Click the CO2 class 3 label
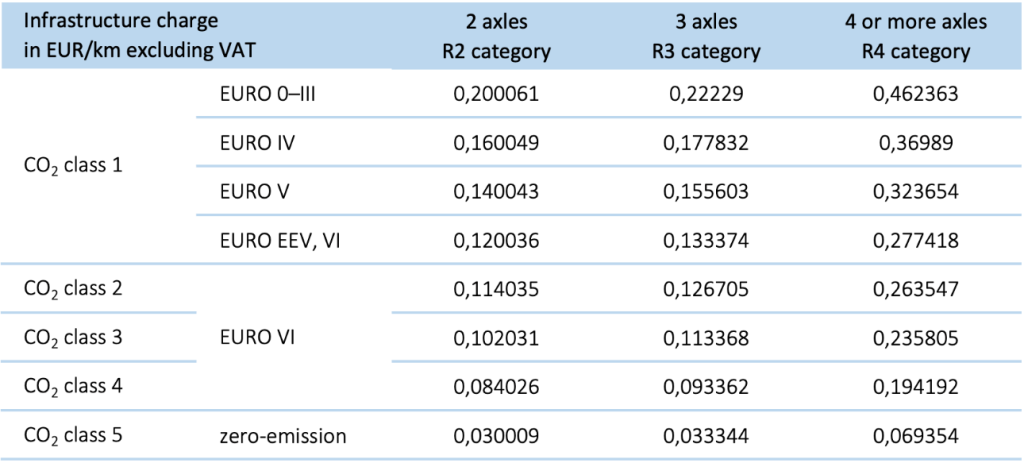 coord(73,337)
